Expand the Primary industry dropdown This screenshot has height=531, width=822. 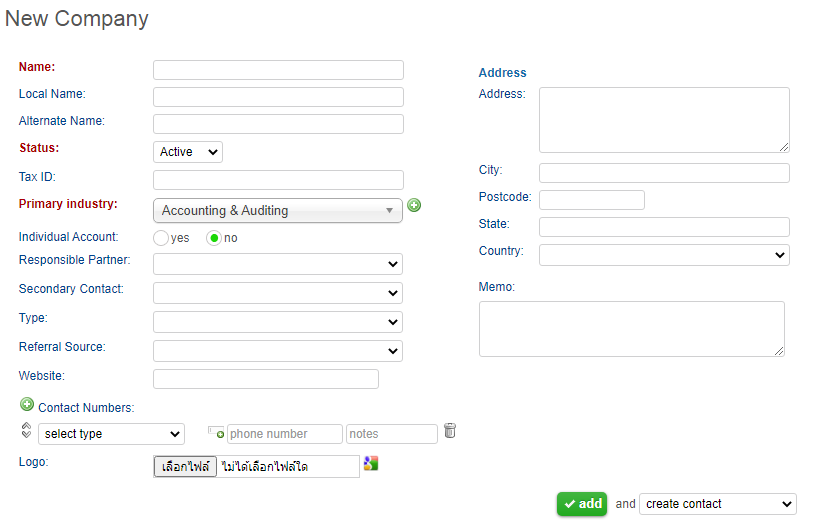tap(278, 211)
